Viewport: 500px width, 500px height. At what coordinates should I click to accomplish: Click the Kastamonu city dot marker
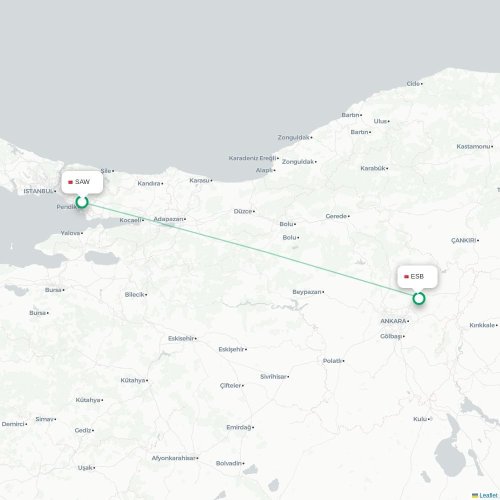492,147
